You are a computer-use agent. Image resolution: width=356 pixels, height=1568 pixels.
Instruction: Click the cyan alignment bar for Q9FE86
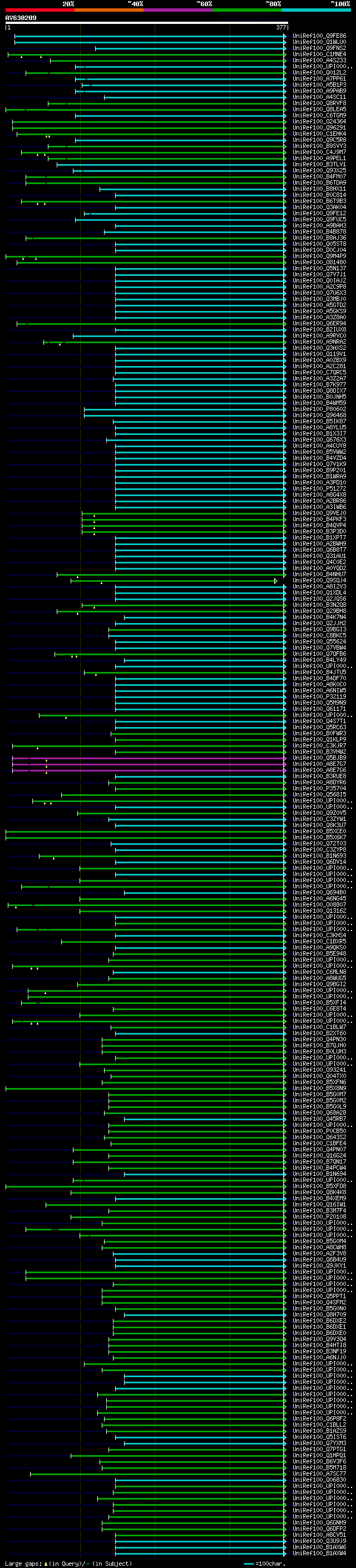pyautogui.click(x=150, y=36)
